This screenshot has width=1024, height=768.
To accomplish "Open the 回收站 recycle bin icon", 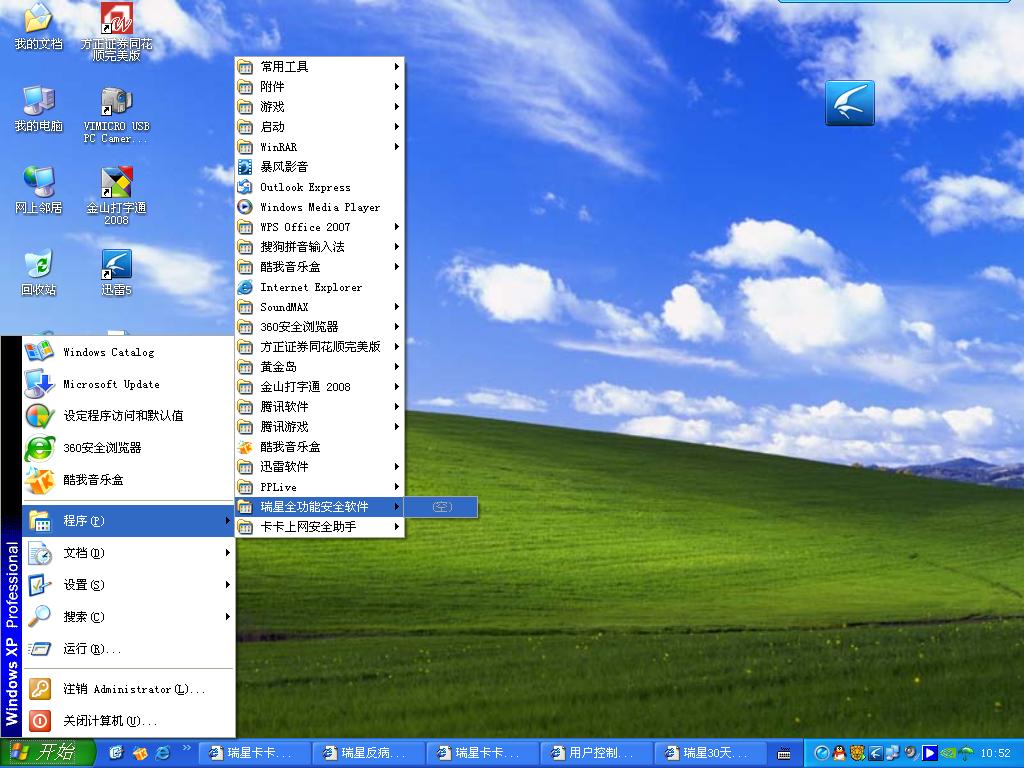I will (x=38, y=267).
